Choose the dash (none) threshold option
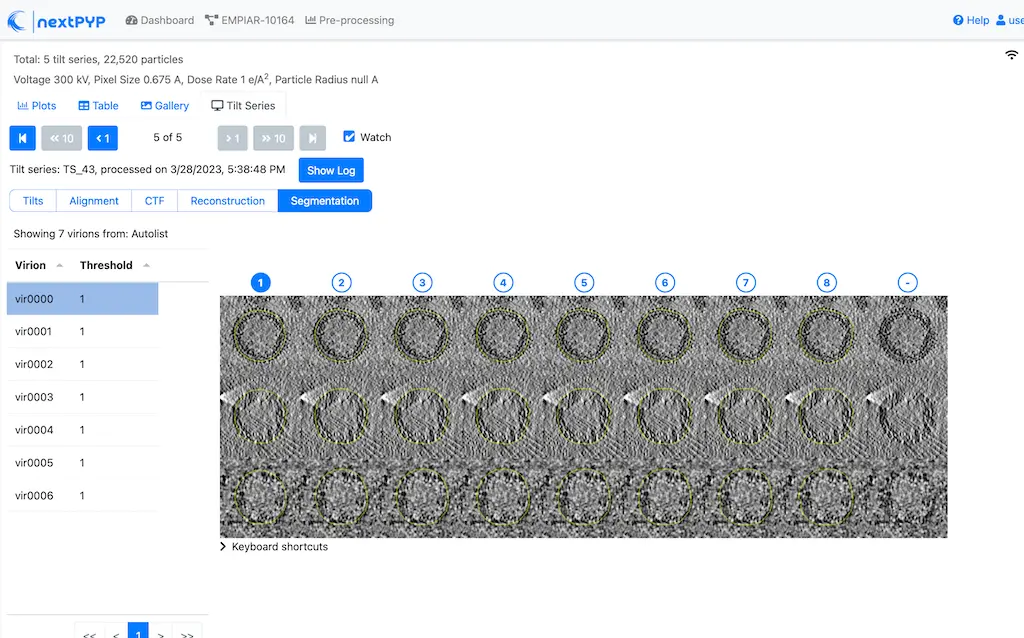This screenshot has height=638, width=1024. [907, 283]
